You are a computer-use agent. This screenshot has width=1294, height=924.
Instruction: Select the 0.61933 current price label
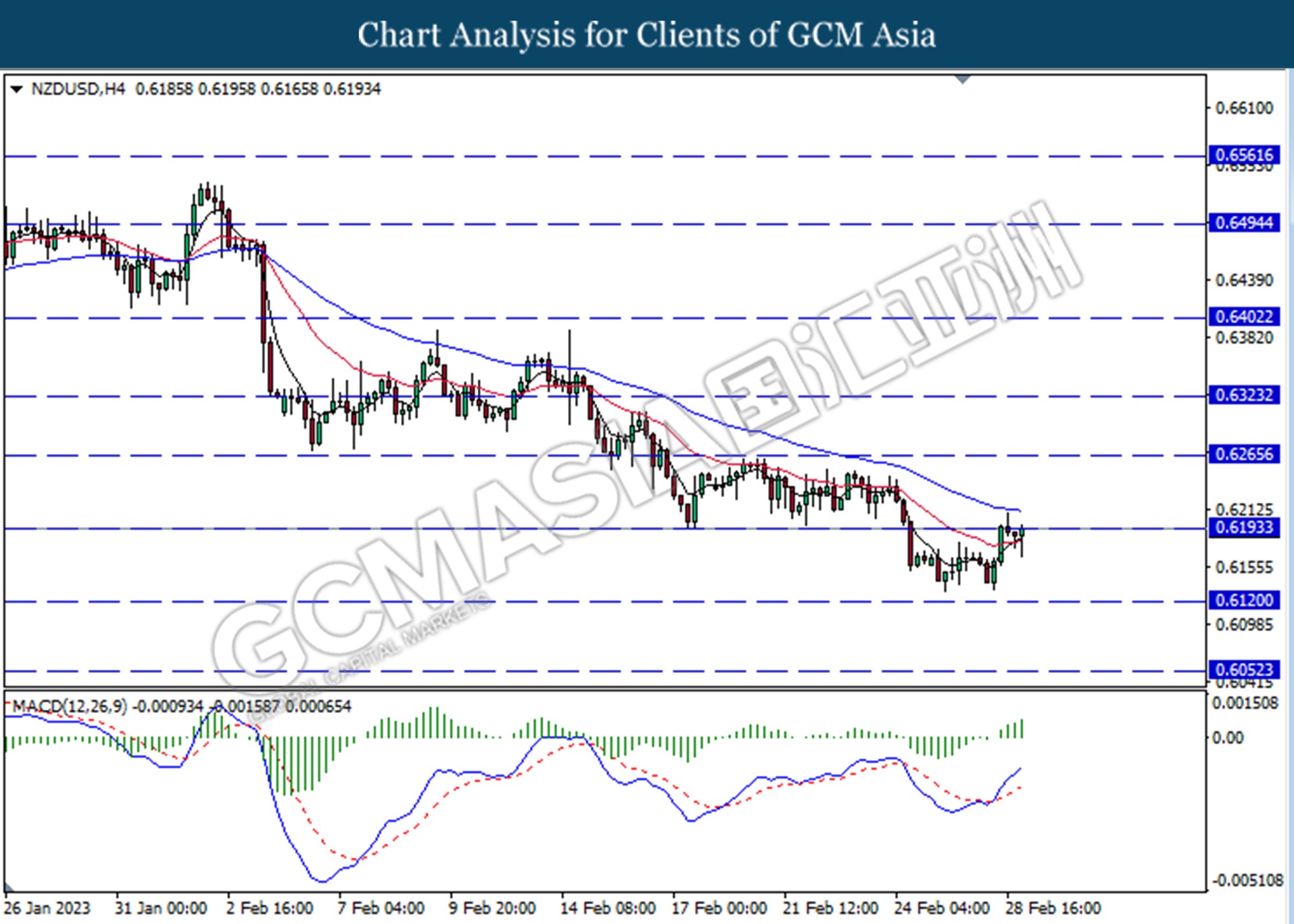click(1244, 527)
